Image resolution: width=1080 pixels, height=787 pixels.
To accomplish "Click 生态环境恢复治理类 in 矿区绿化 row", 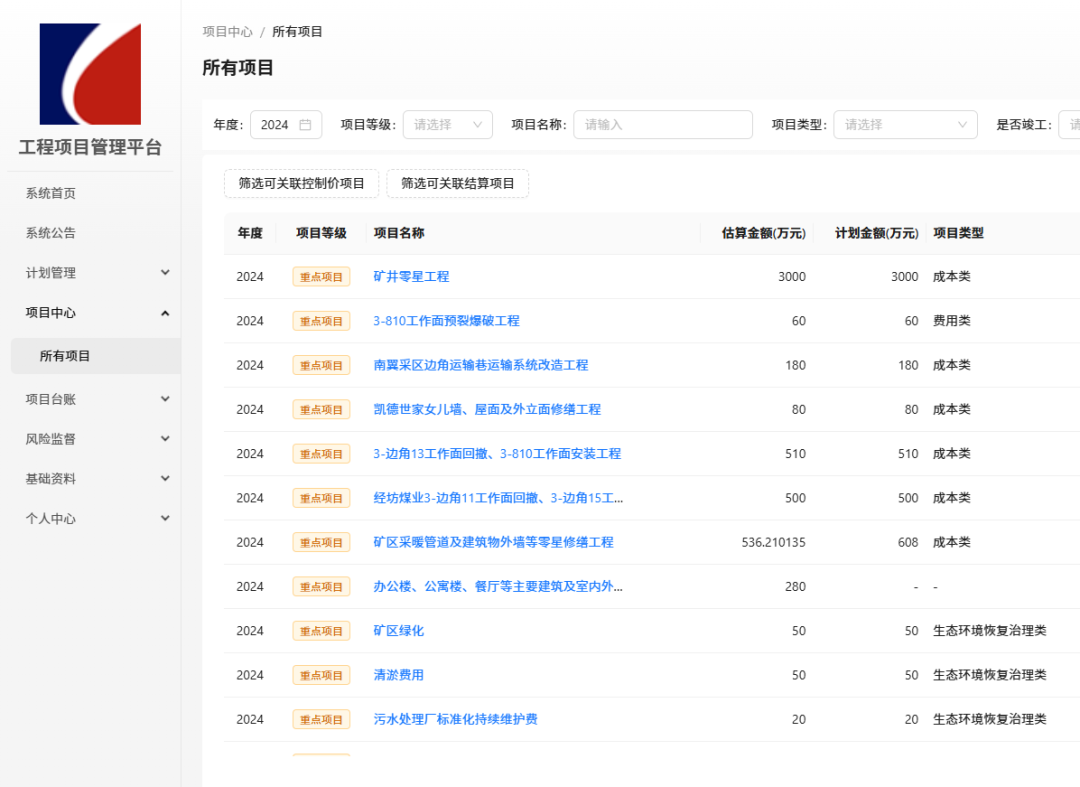I will 990,631.
